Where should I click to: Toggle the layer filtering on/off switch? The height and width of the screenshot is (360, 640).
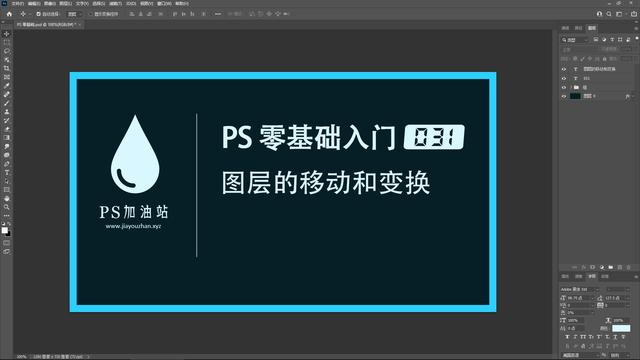coord(637,38)
